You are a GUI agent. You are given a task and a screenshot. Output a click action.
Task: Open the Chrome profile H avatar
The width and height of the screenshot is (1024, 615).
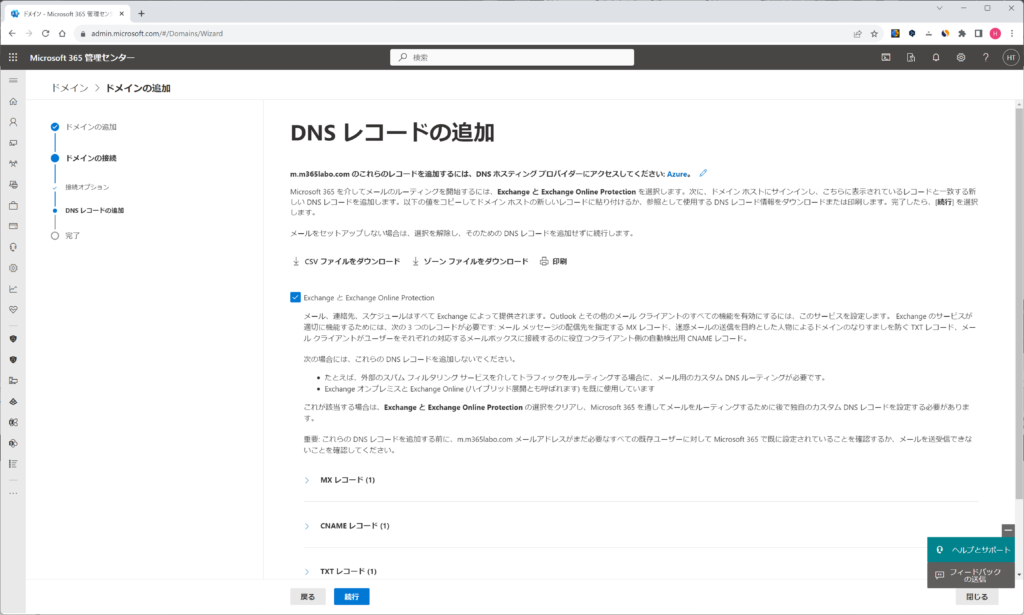pyautogui.click(x=995, y=33)
